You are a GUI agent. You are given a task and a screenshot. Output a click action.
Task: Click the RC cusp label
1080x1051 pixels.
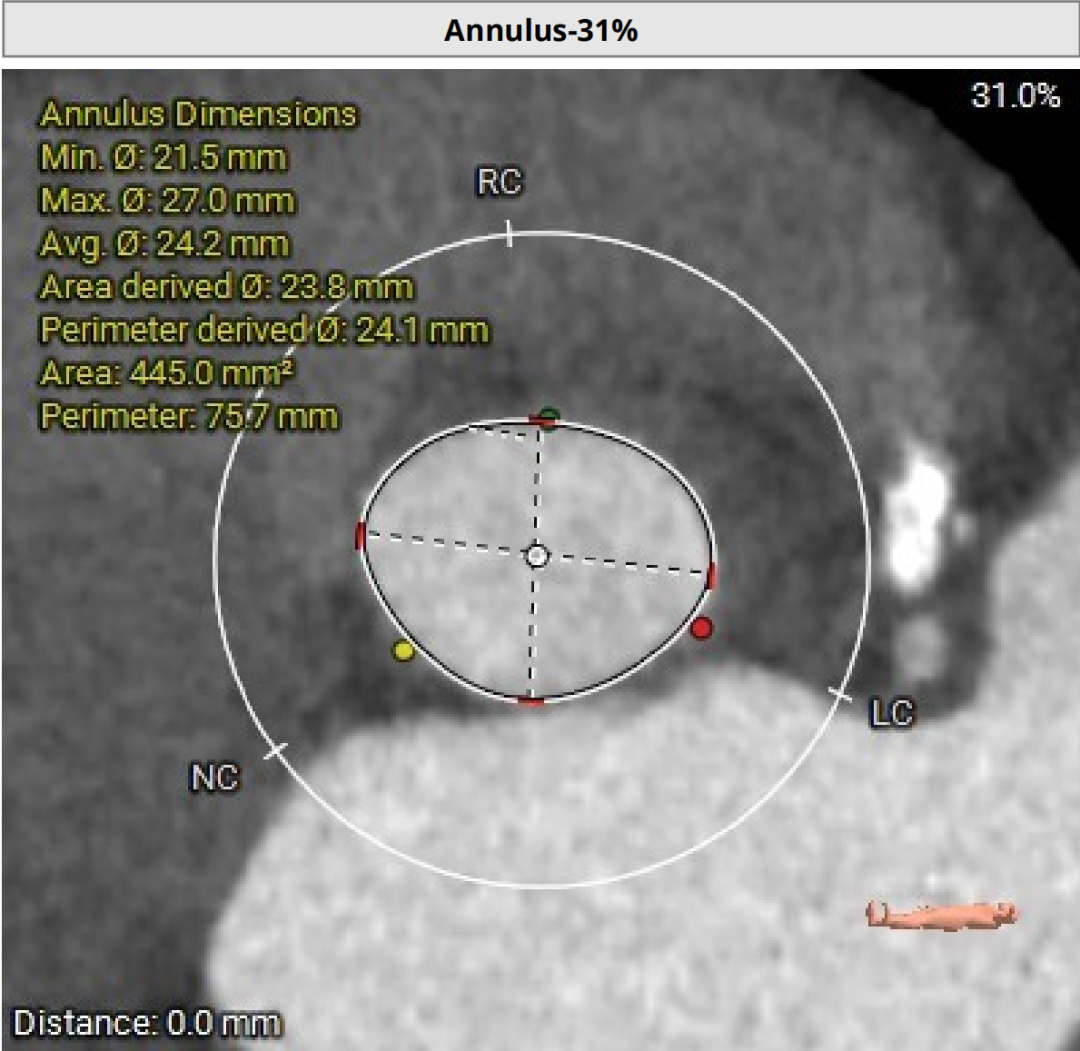499,183
